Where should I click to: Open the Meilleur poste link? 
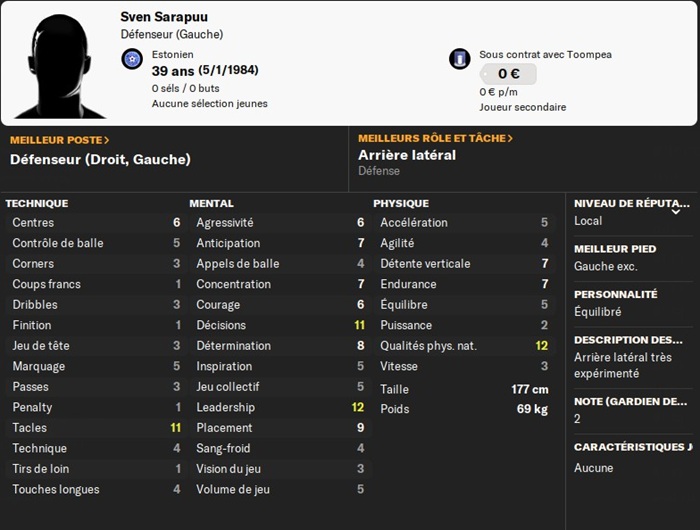coord(59,140)
